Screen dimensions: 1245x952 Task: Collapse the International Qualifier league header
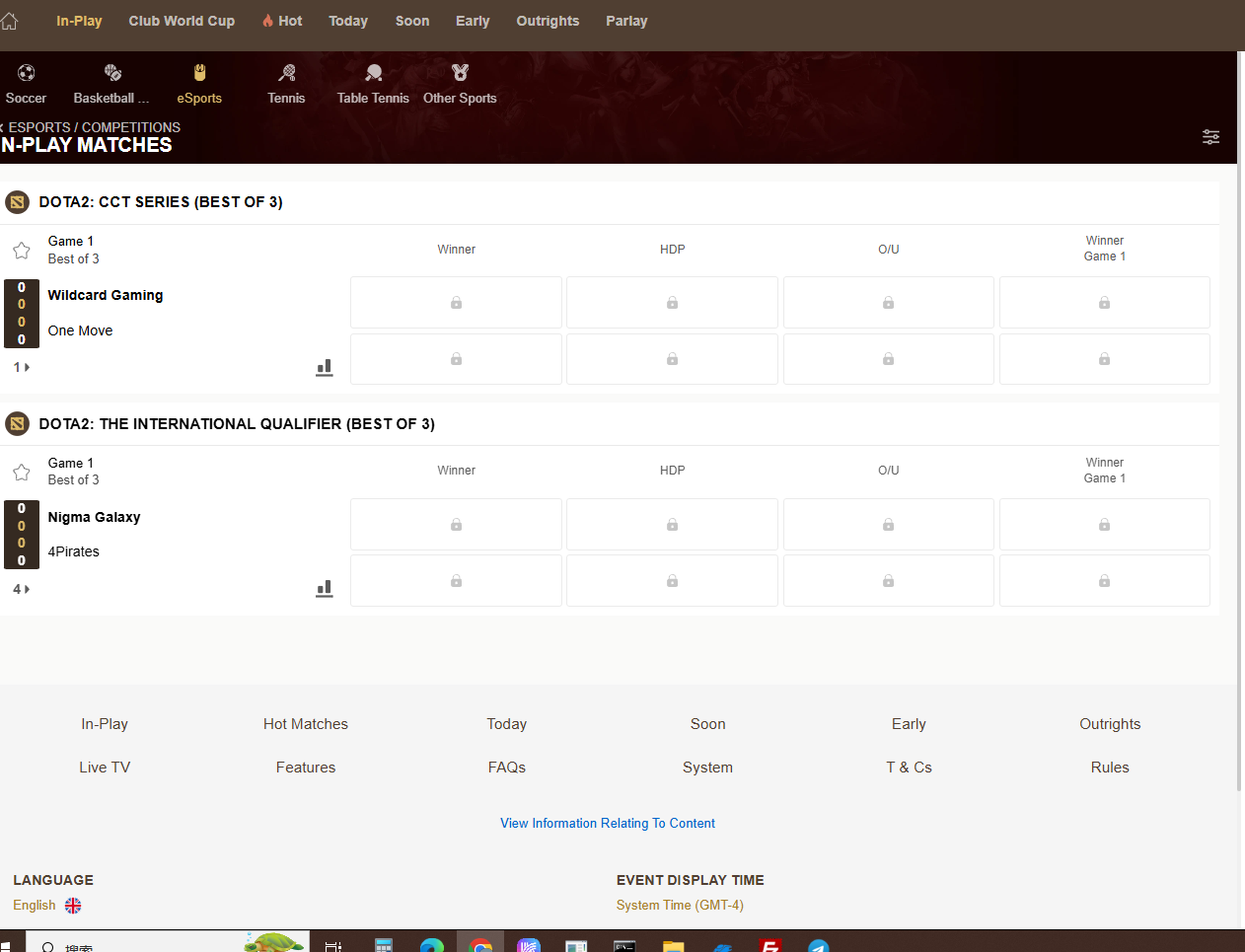pyautogui.click(x=610, y=424)
